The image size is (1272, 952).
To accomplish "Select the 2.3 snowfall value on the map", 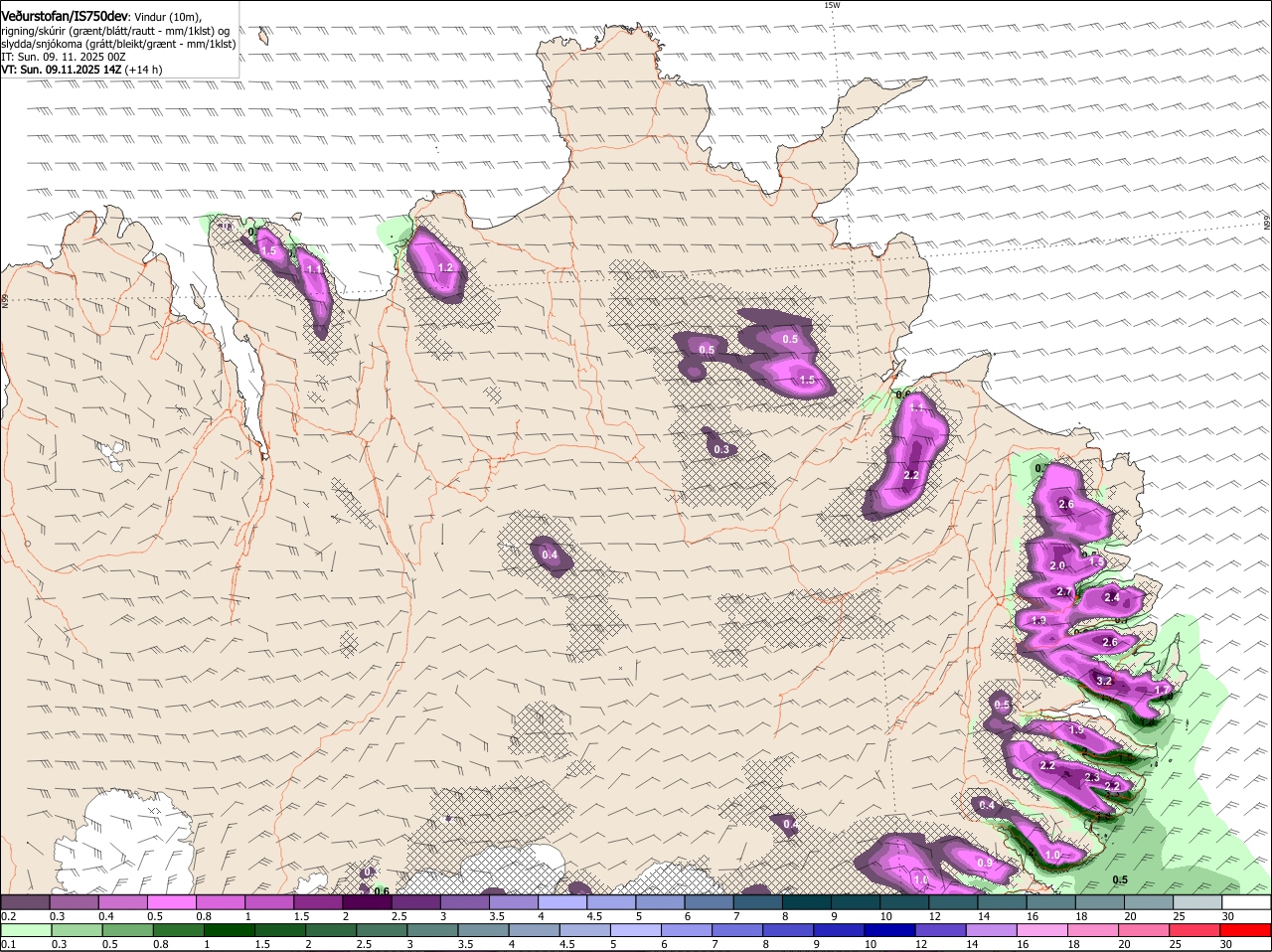I will pos(1092,777).
